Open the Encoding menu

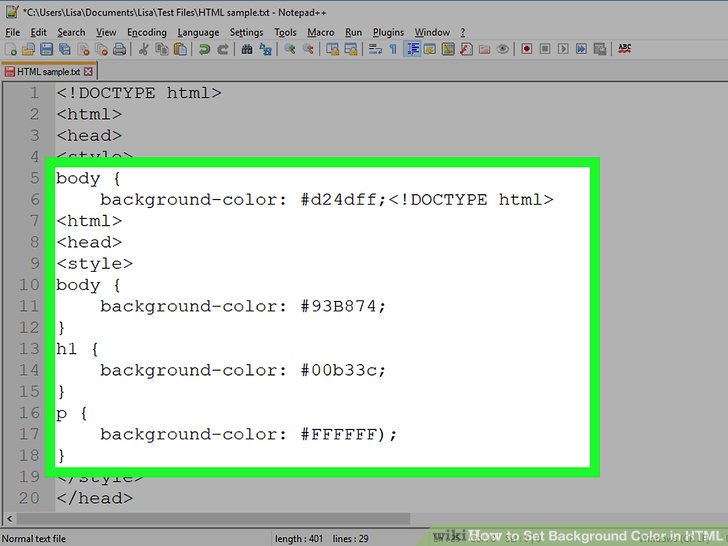pyautogui.click(x=147, y=32)
